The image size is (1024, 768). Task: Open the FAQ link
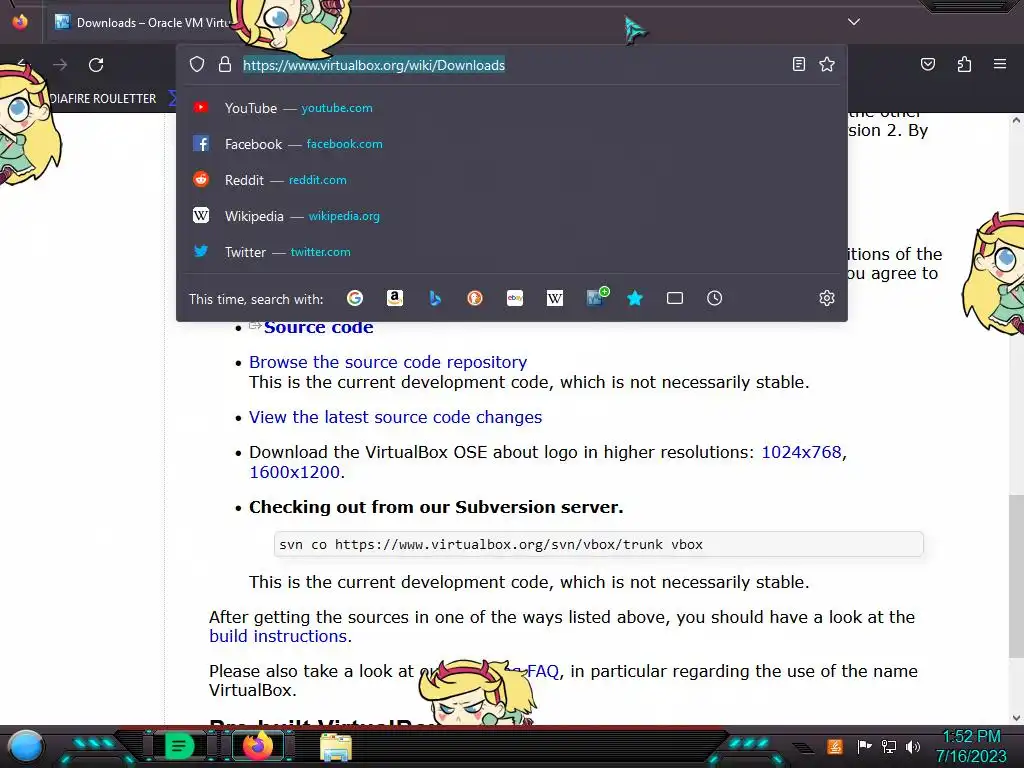tap(543, 671)
